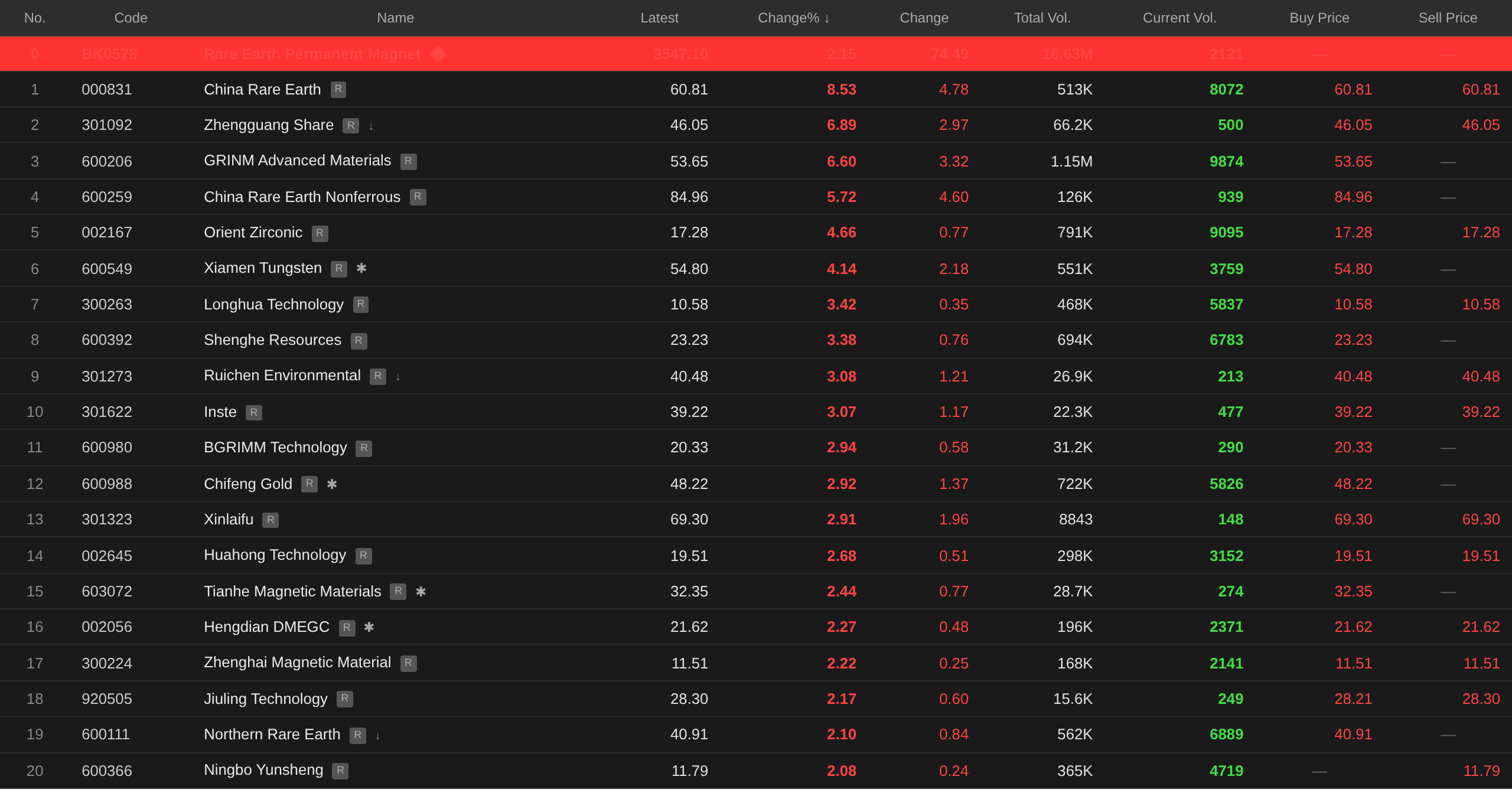The height and width of the screenshot is (796, 1512).
Task: Click the R badge for Zhenghai Magnetic Material
Action: [409, 663]
